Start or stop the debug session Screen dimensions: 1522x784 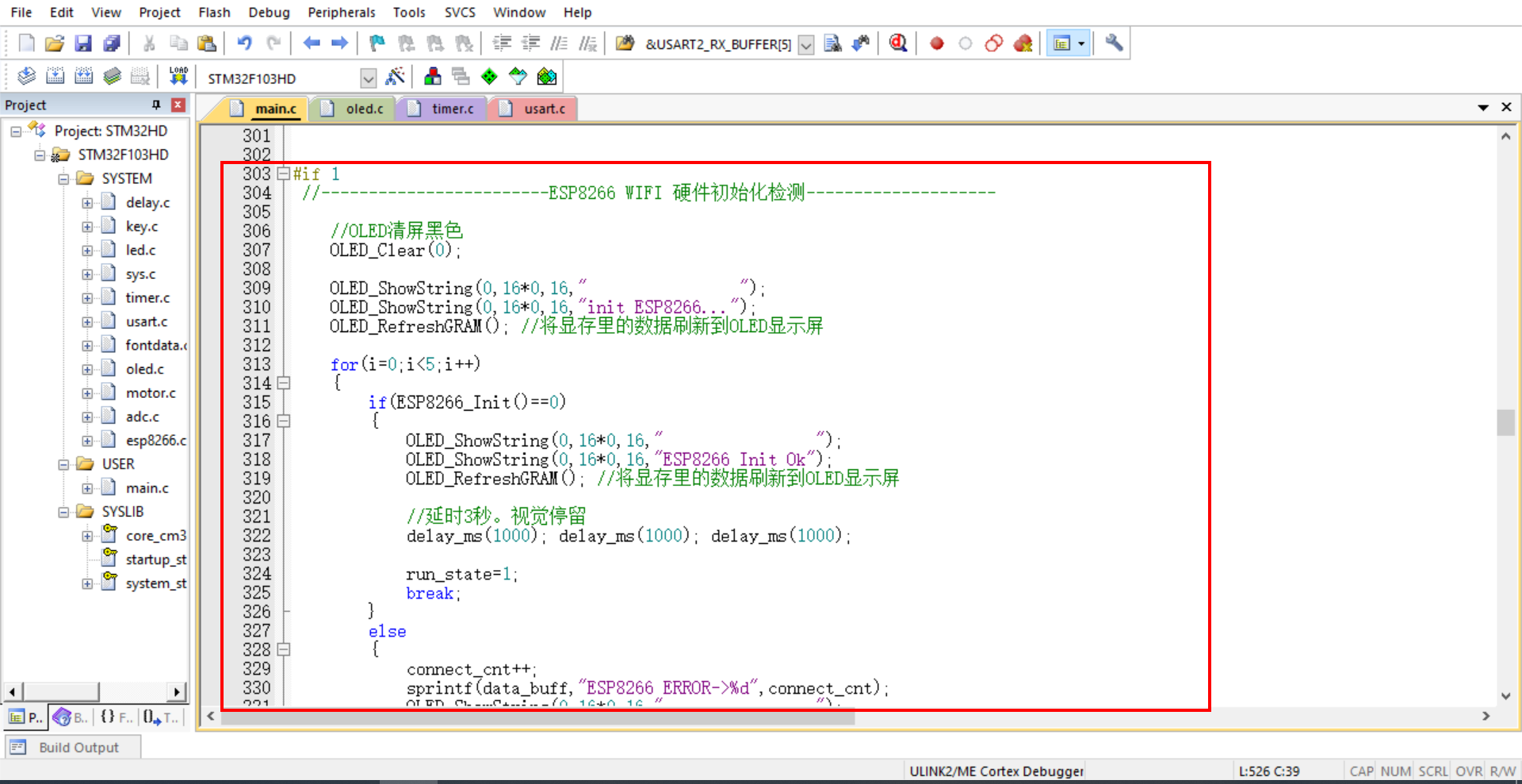[x=898, y=43]
